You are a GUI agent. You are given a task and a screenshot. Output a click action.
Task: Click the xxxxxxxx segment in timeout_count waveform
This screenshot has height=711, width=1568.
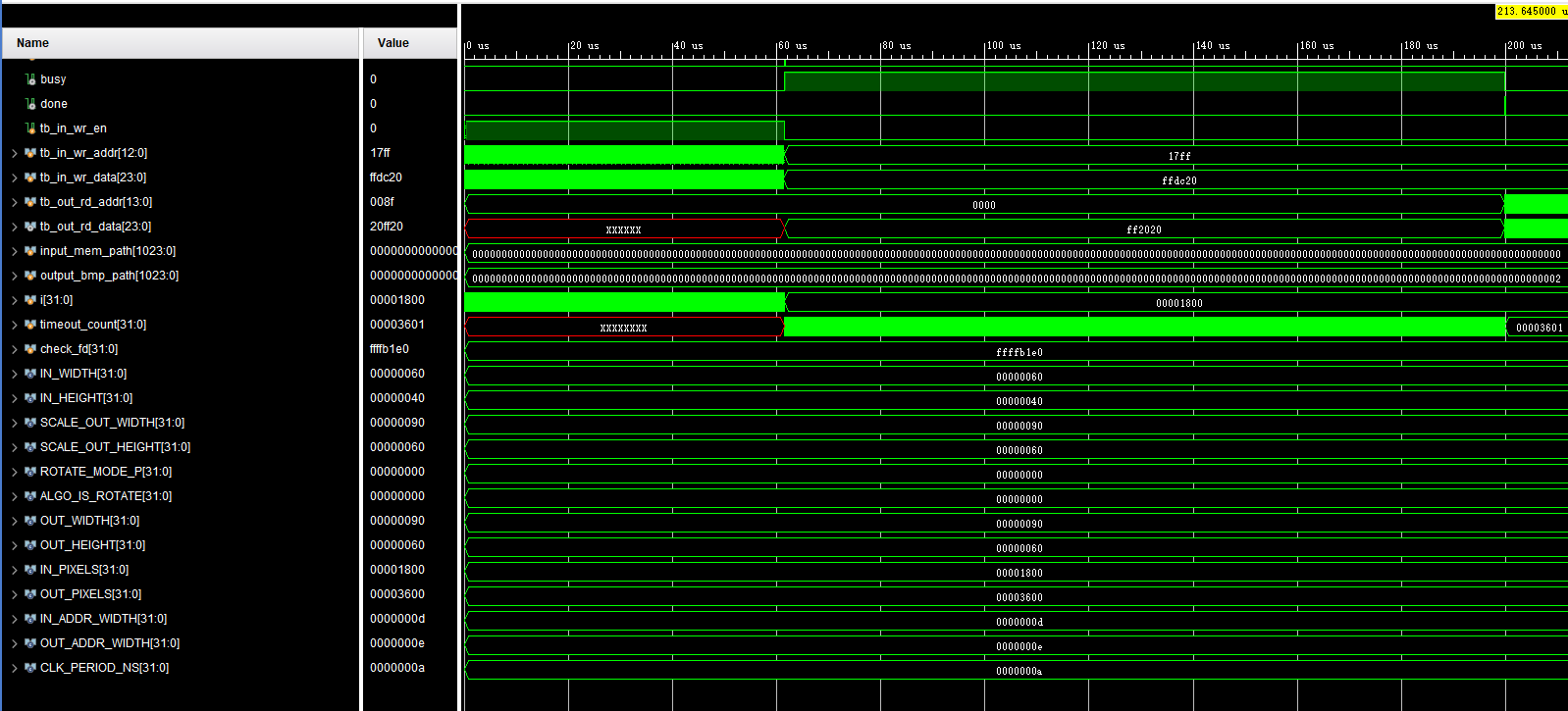click(624, 328)
